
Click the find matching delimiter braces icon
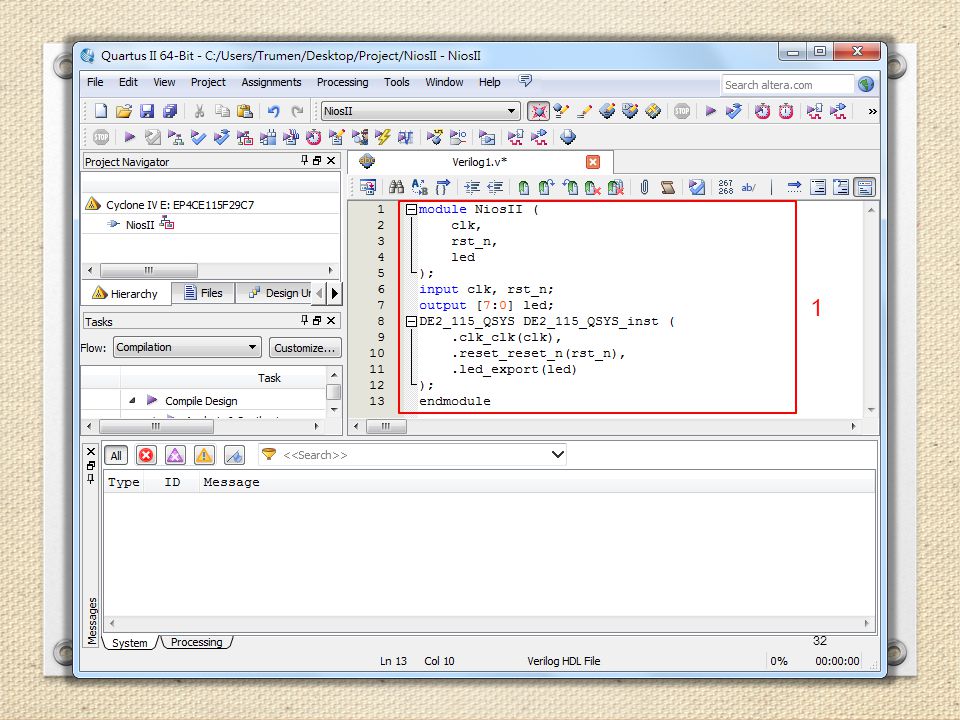tap(443, 187)
